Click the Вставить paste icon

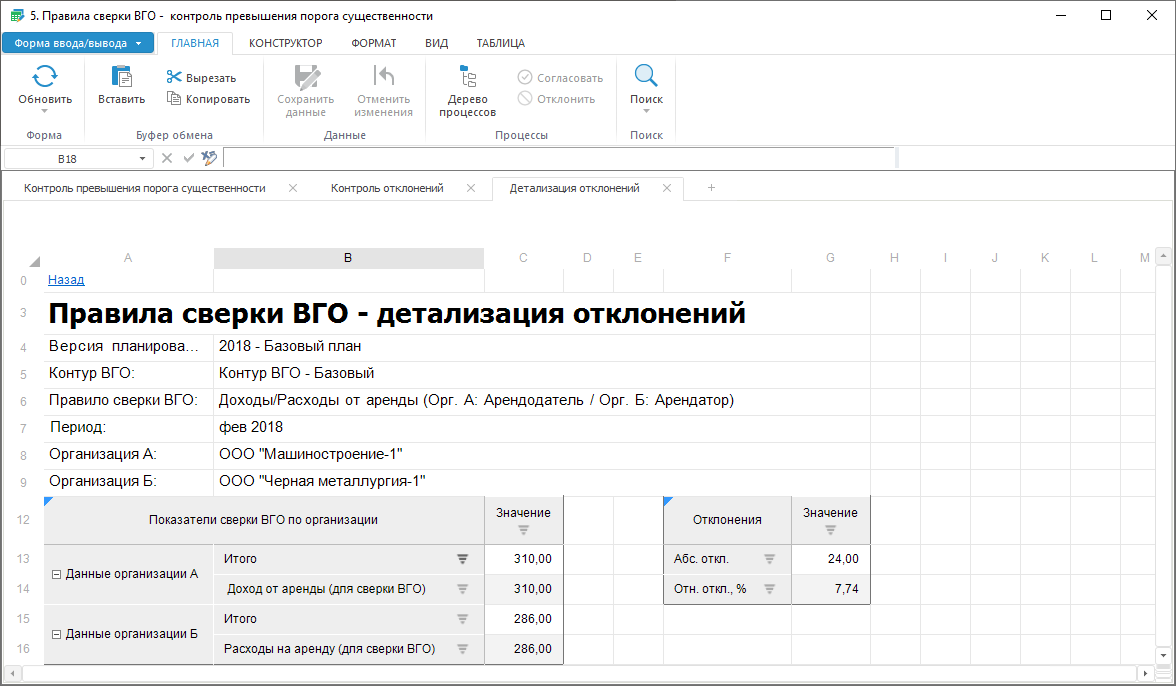pos(121,77)
